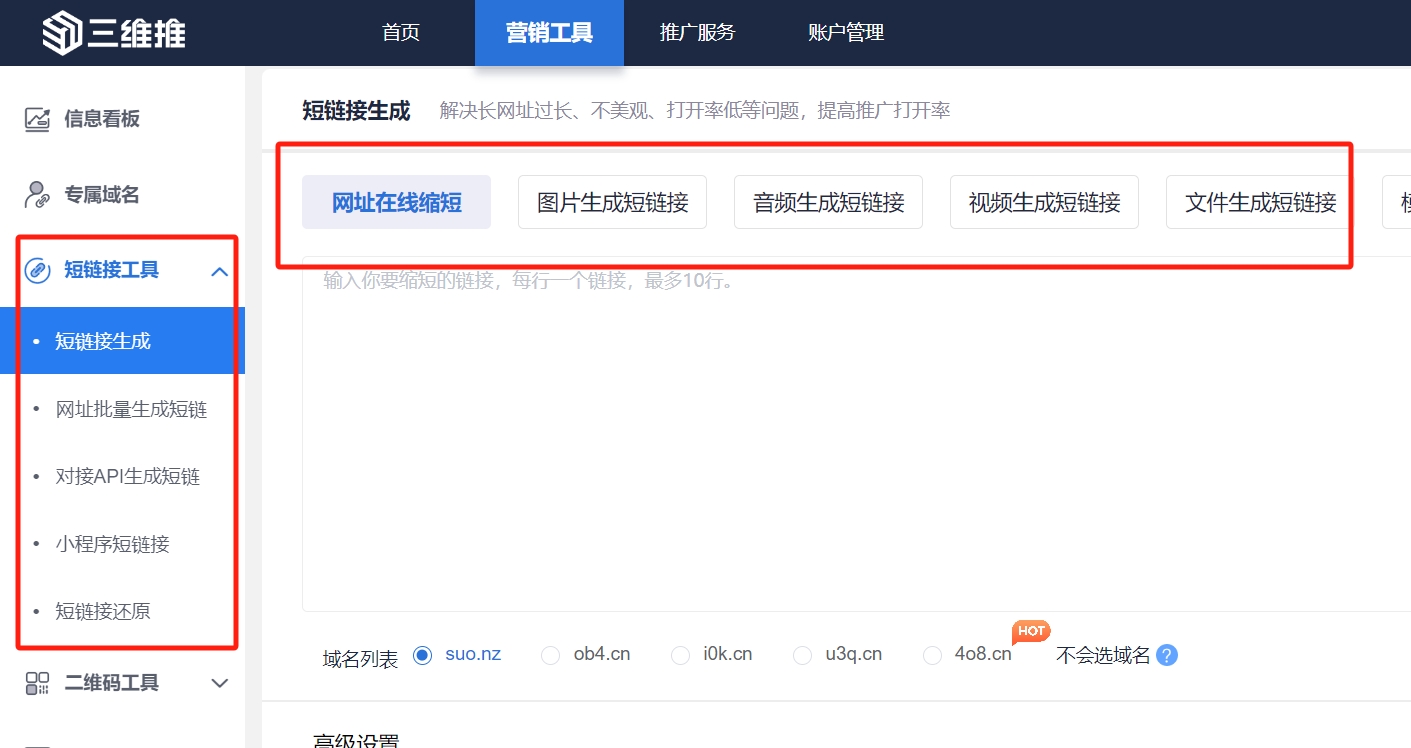This screenshot has width=1411, height=748.
Task: Open 短链接还原 in the sidebar
Action: pos(103,611)
